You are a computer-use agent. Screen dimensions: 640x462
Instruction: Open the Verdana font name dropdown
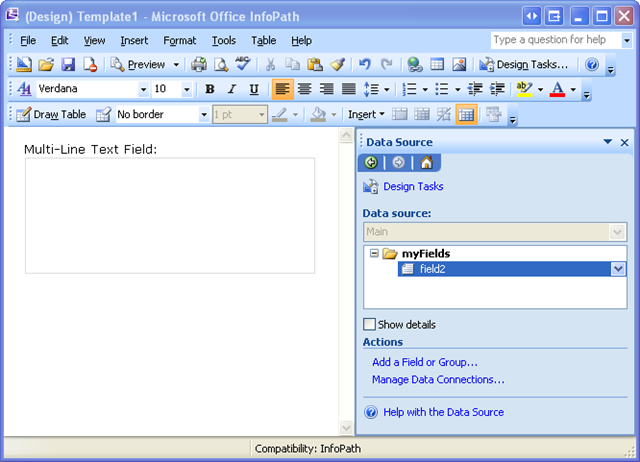coord(144,89)
